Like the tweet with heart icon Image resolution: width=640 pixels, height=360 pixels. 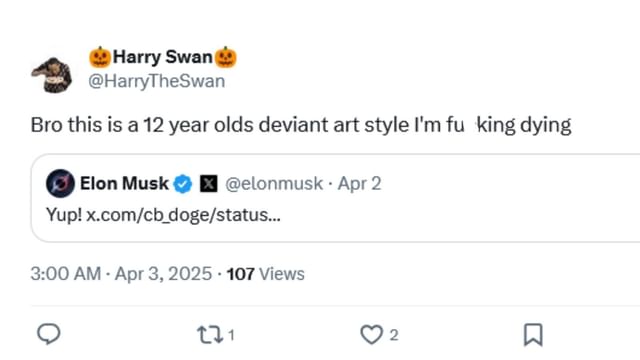[371, 335]
